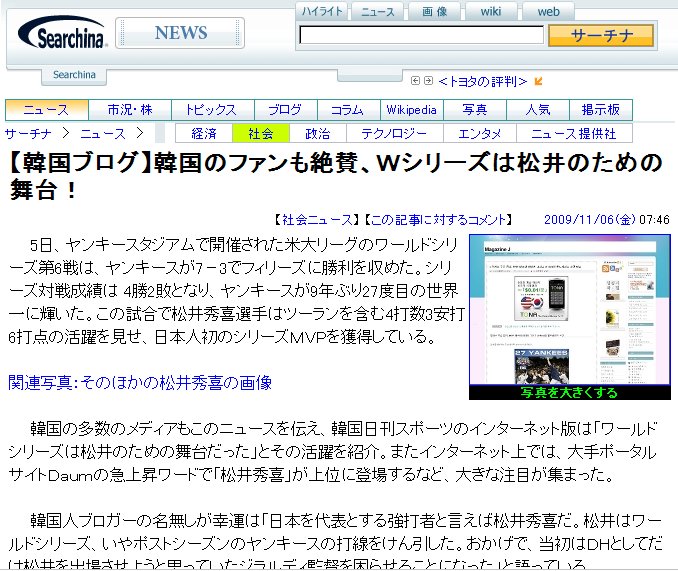Select the wiki search tab
The height and width of the screenshot is (571, 678).
(491, 11)
